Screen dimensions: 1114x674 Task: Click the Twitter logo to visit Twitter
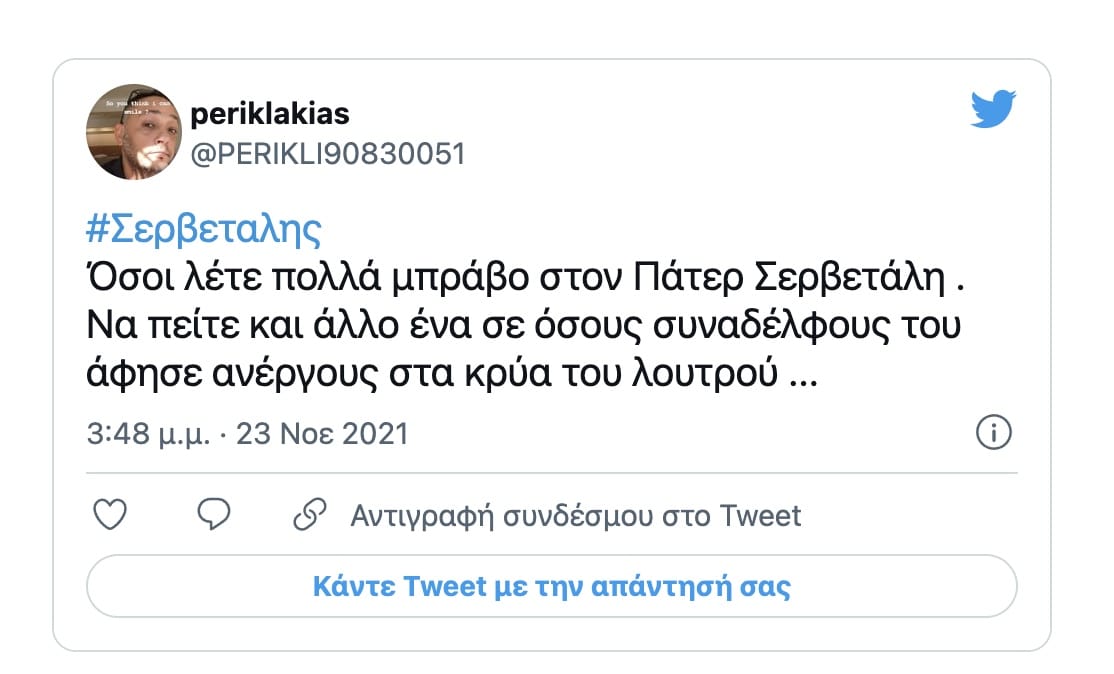point(995,108)
